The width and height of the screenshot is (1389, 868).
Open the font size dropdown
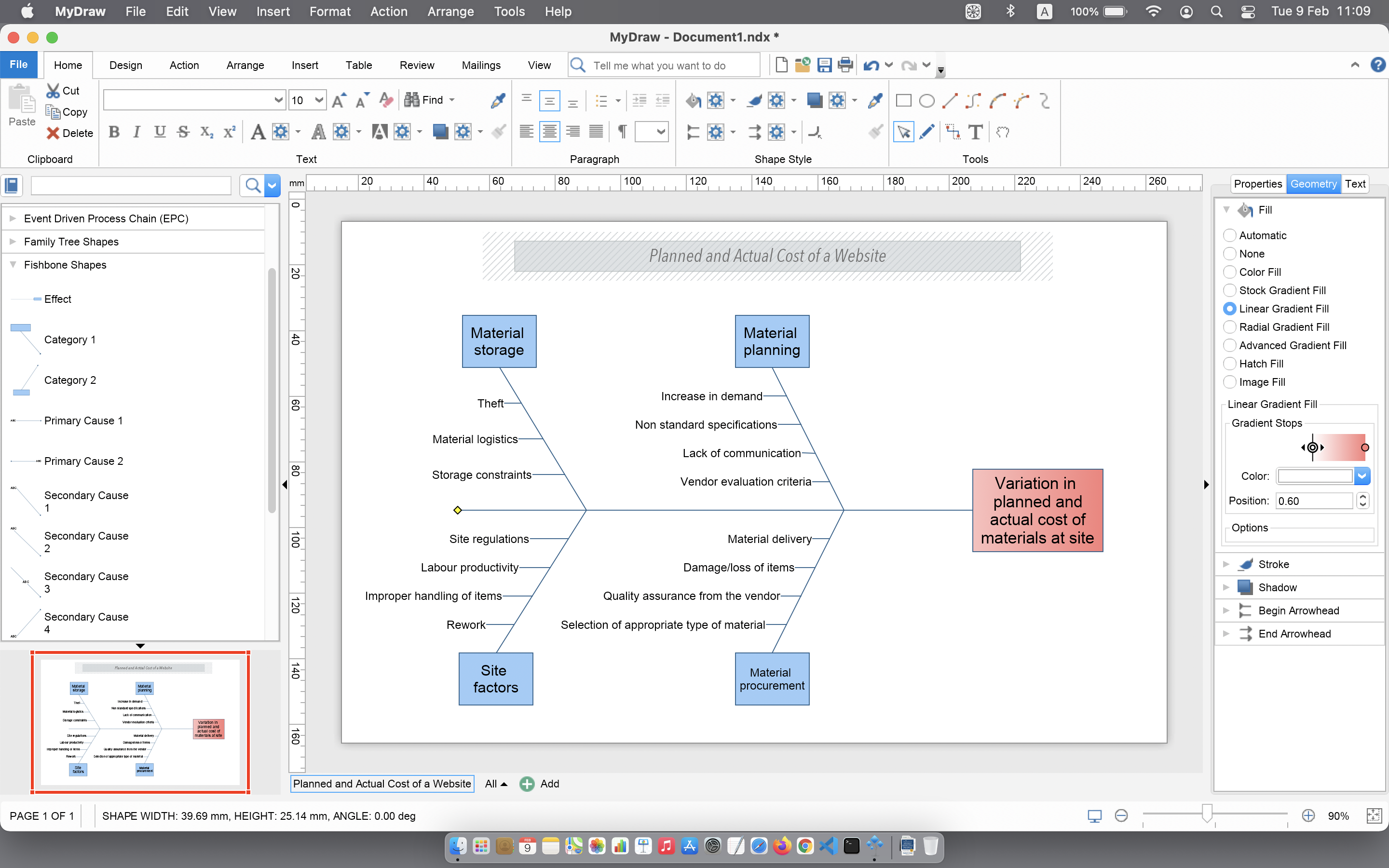pyautogui.click(x=319, y=100)
